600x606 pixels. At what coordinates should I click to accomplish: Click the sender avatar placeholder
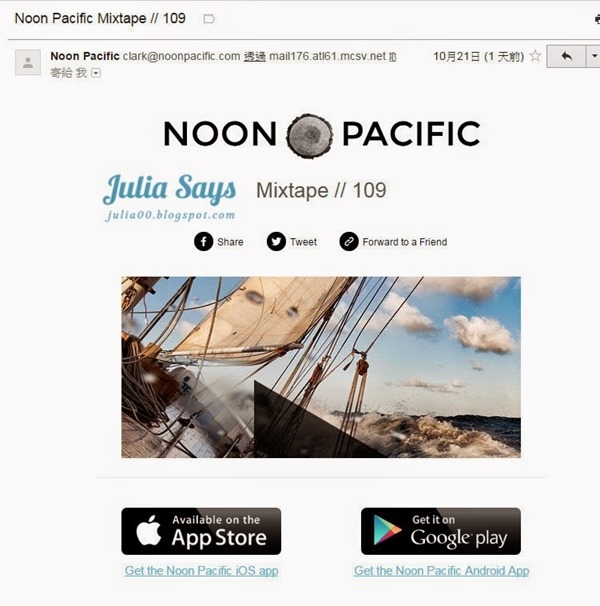point(28,62)
